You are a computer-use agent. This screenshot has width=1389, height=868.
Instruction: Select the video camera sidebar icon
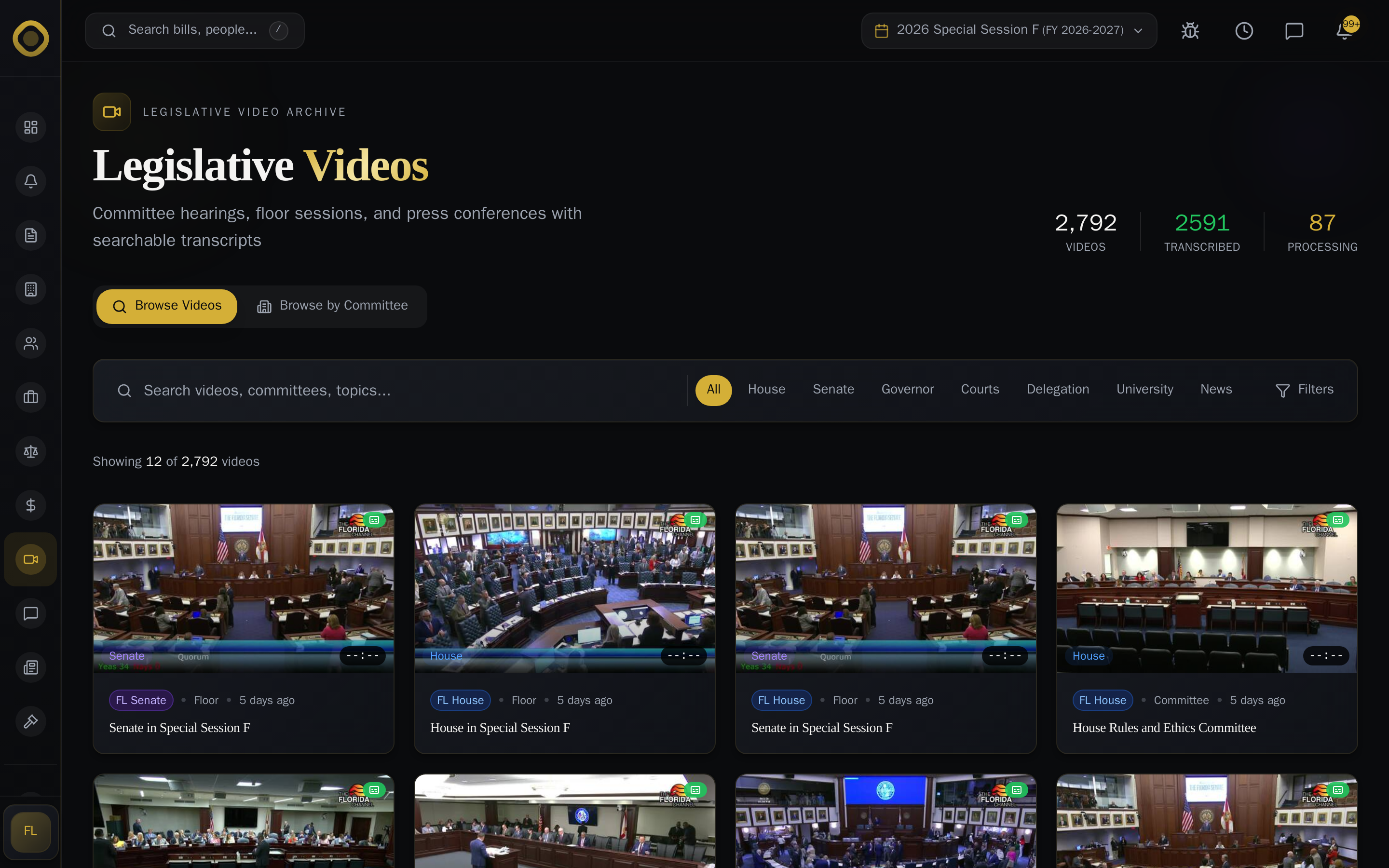(x=30, y=559)
